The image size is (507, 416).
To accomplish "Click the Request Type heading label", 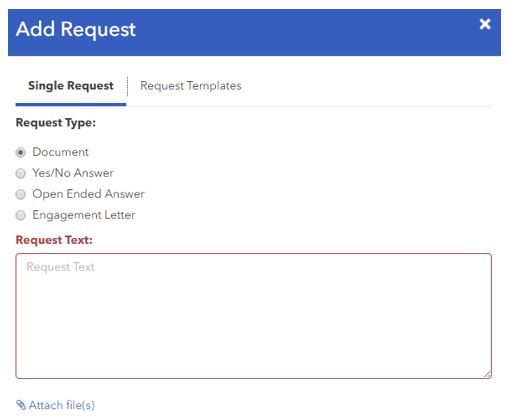I will [56, 123].
